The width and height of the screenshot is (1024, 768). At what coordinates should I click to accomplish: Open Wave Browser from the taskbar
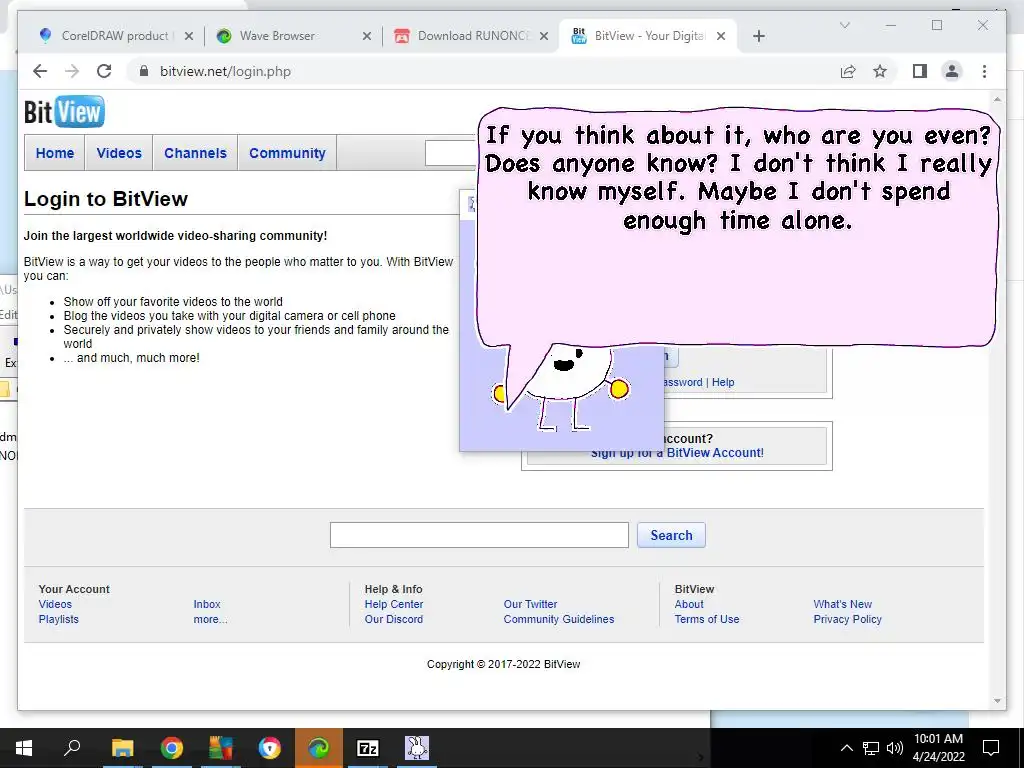(x=319, y=748)
